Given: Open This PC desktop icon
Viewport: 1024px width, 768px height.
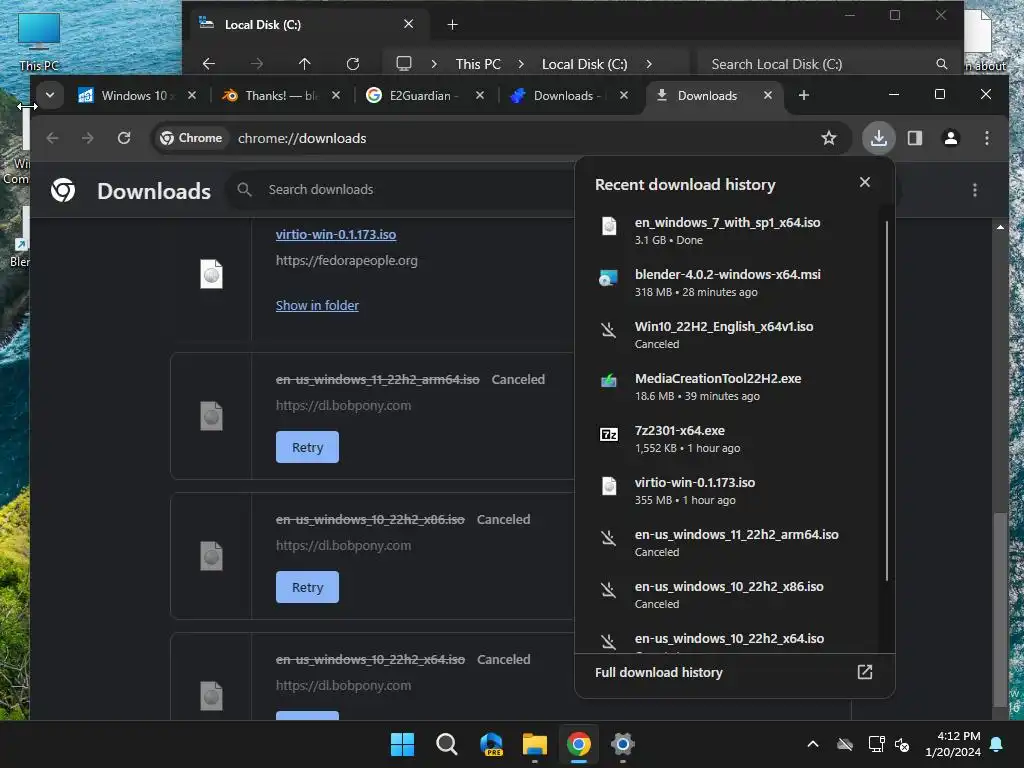Looking at the screenshot, I should pos(39,41).
